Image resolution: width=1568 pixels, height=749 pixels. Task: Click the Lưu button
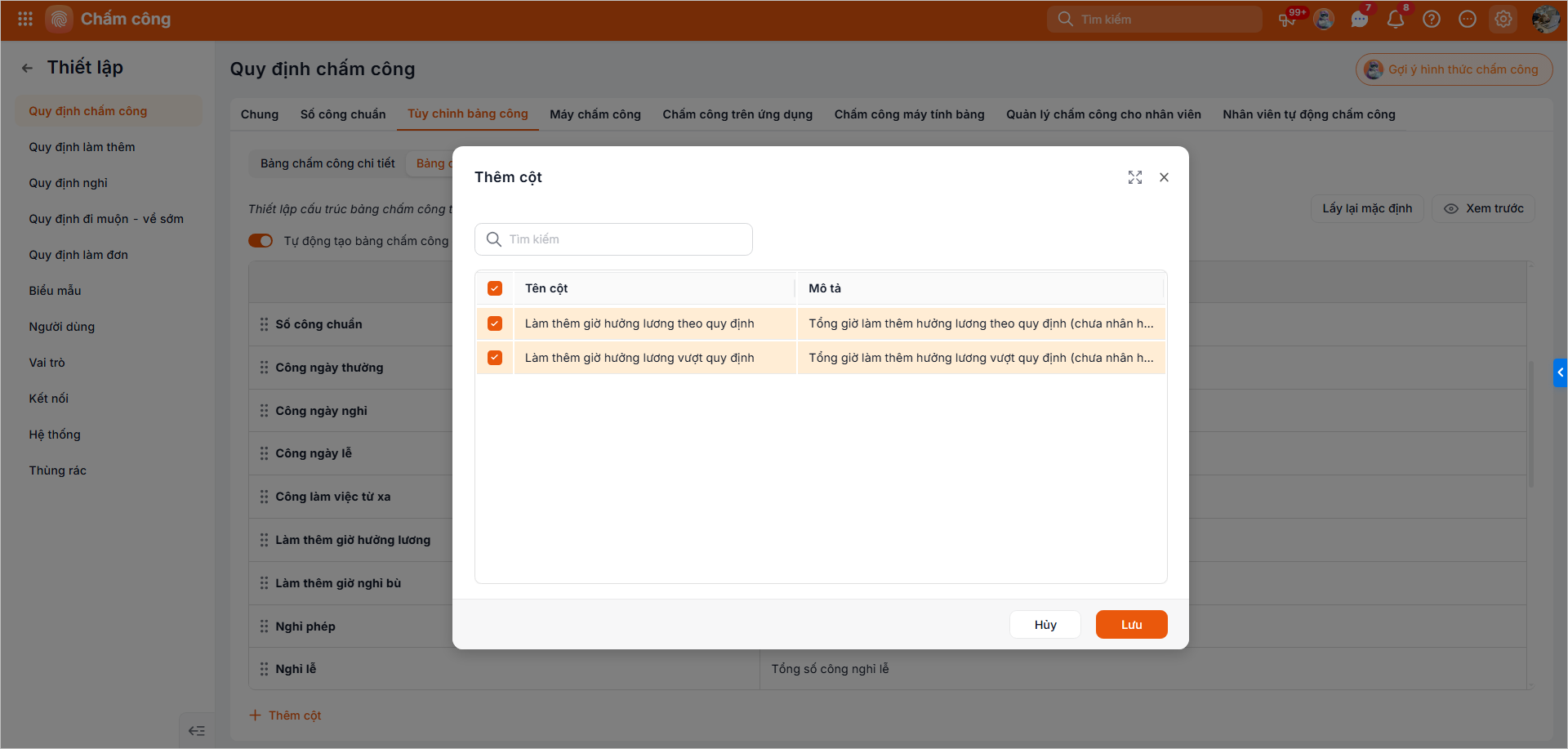tap(1131, 625)
